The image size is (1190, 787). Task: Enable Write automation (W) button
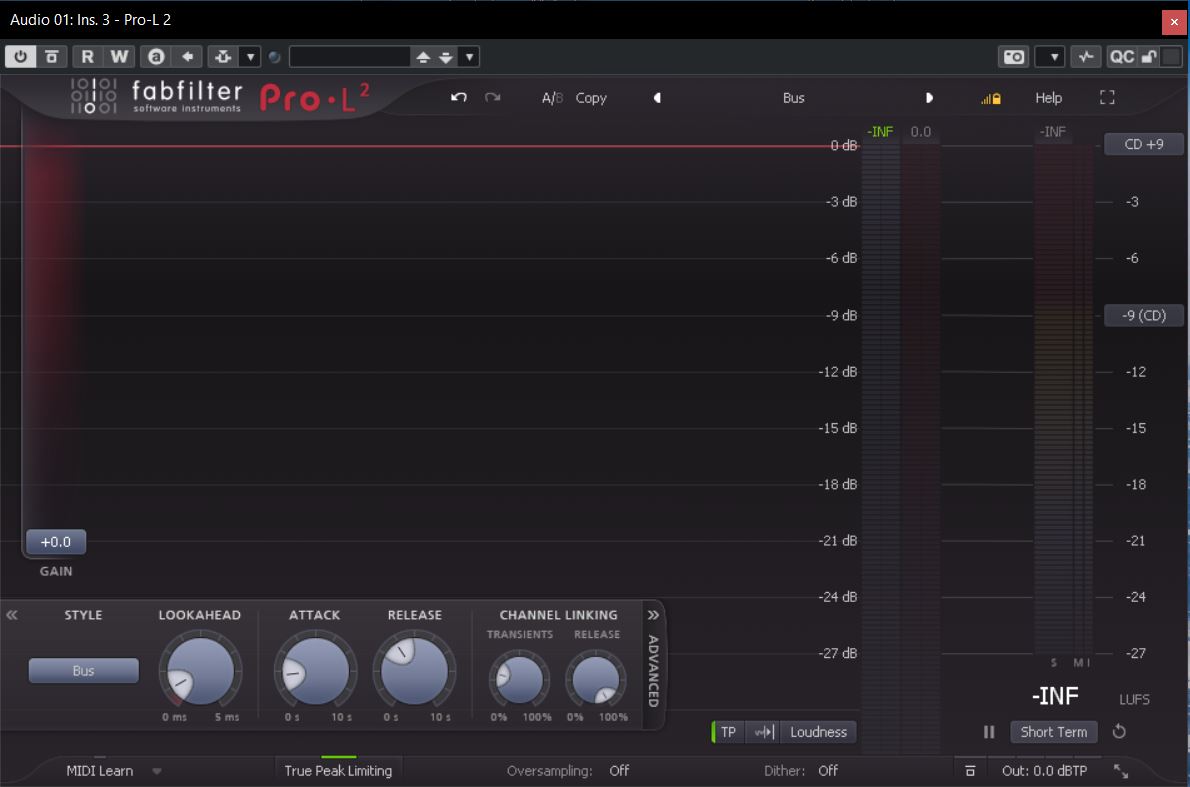click(119, 56)
